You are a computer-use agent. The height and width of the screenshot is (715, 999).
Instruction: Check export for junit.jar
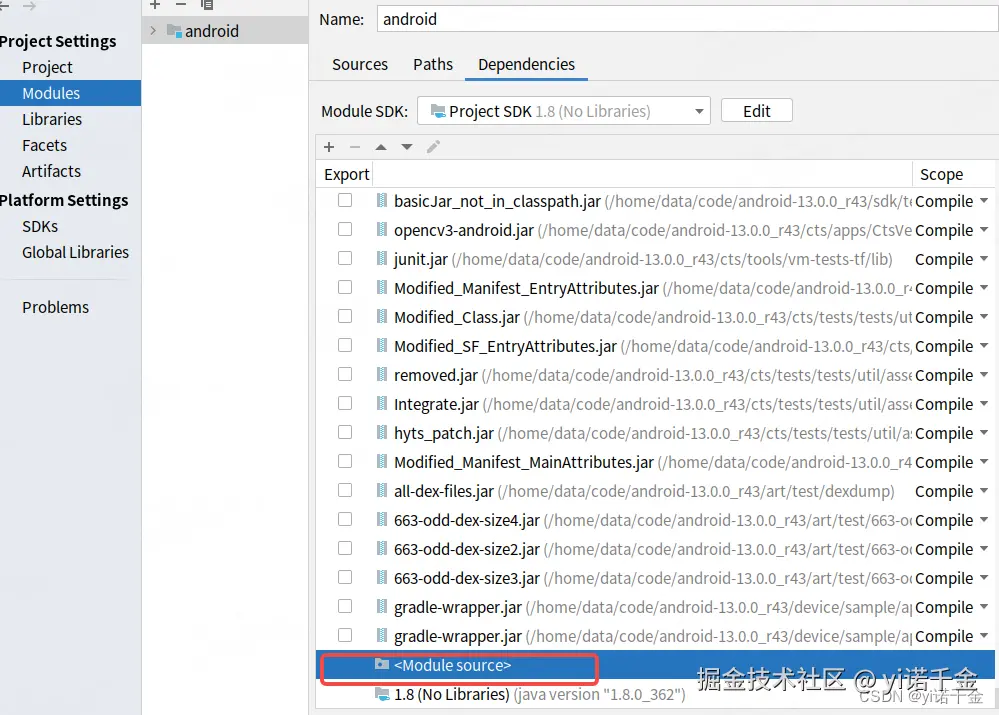pos(345,258)
